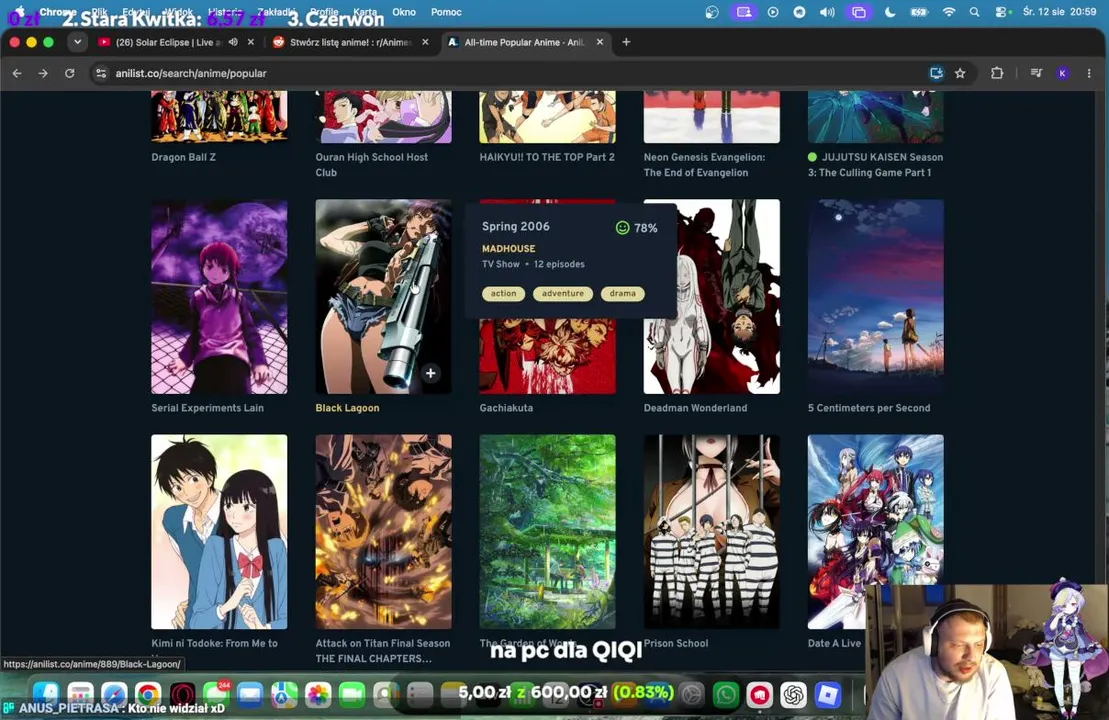Screen dimensions: 1109x720
Task: Add Black Lagoon to list with plus button
Action: [x=430, y=373]
